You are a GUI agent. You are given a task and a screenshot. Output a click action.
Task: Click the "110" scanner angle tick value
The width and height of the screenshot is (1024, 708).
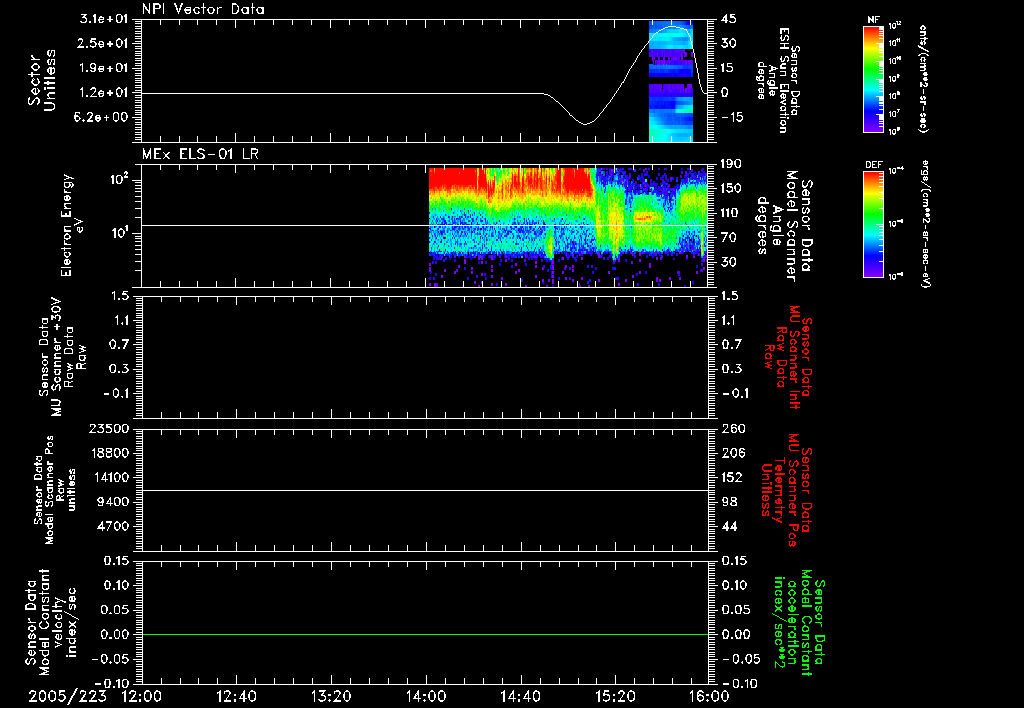[x=732, y=213]
